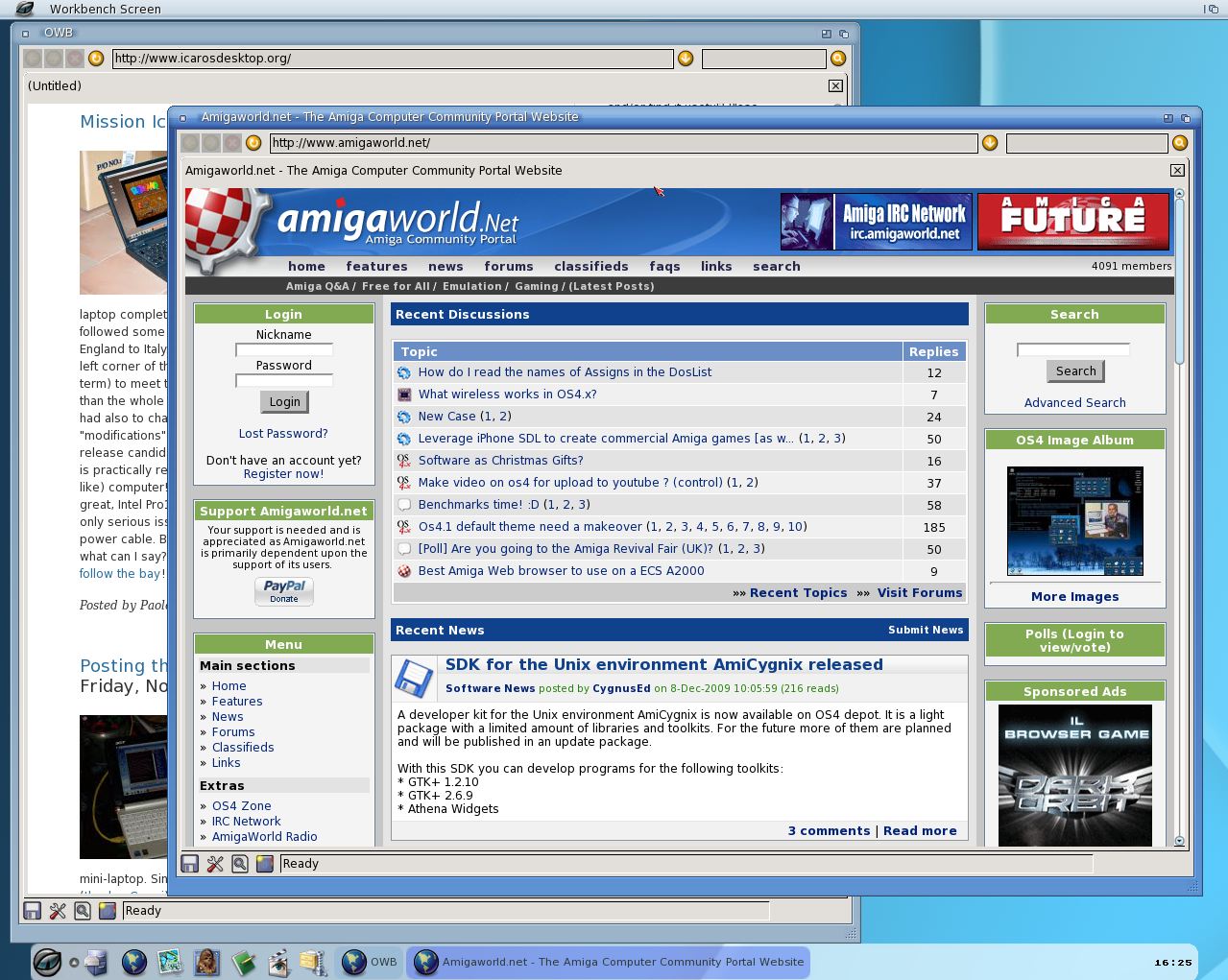Screen dimensions: 1228x980
Task: Open the Icaros start menu on the taskbar
Action: pyautogui.click(x=47, y=961)
